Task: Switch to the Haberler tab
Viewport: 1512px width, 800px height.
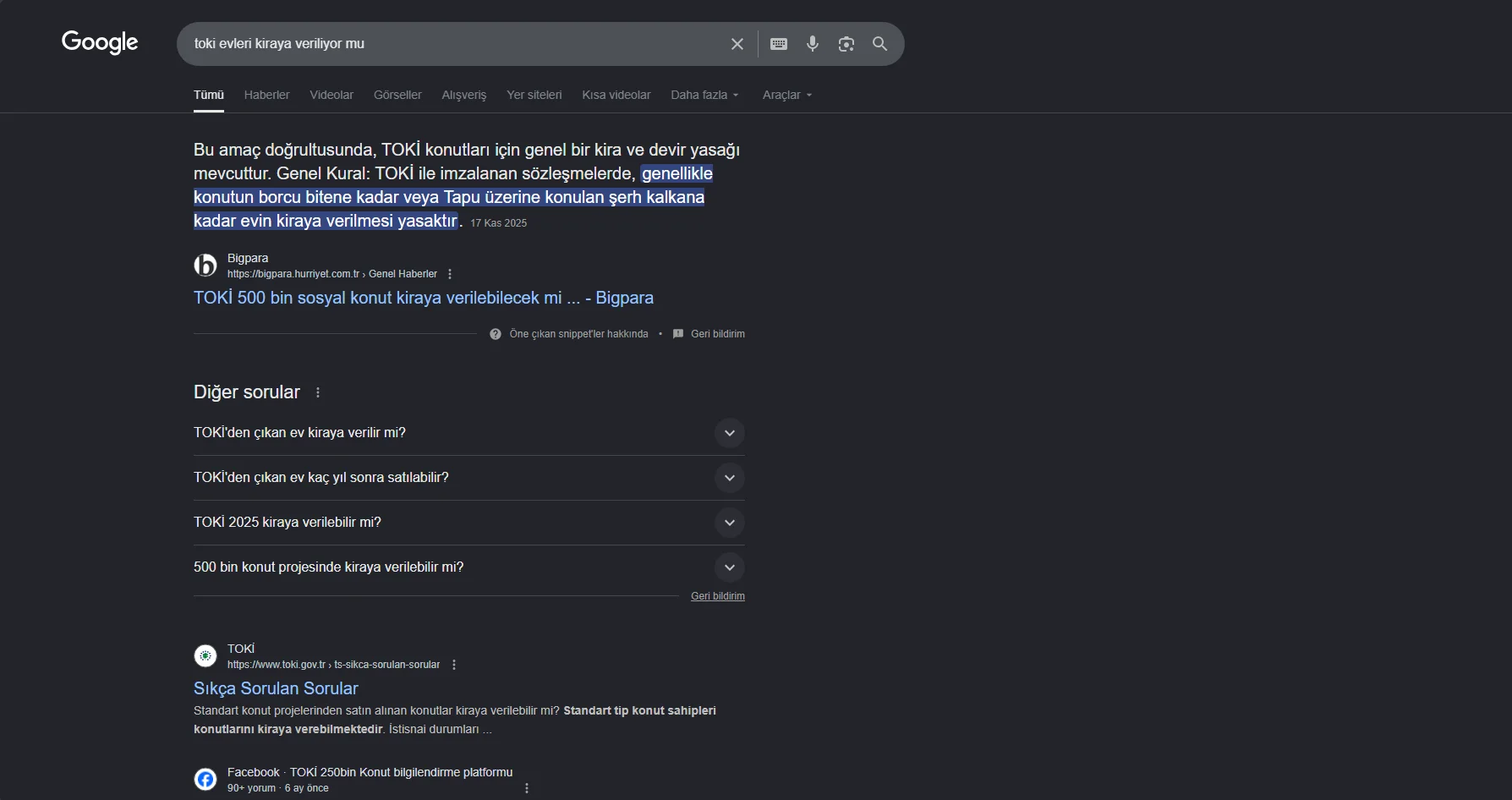Action: coord(266,95)
